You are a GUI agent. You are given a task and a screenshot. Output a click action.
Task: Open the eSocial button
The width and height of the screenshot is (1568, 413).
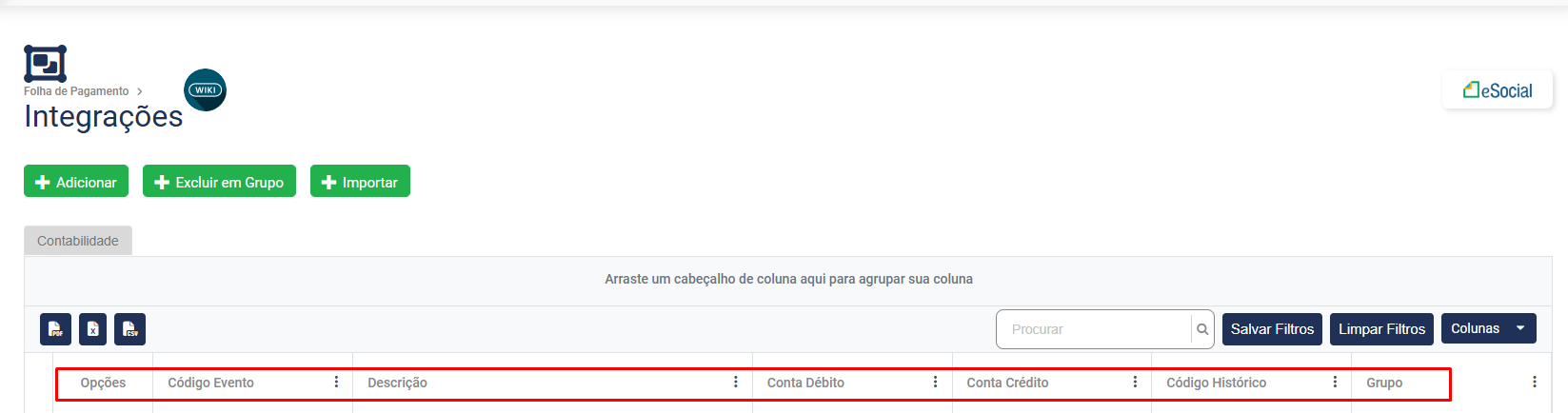(x=1498, y=91)
